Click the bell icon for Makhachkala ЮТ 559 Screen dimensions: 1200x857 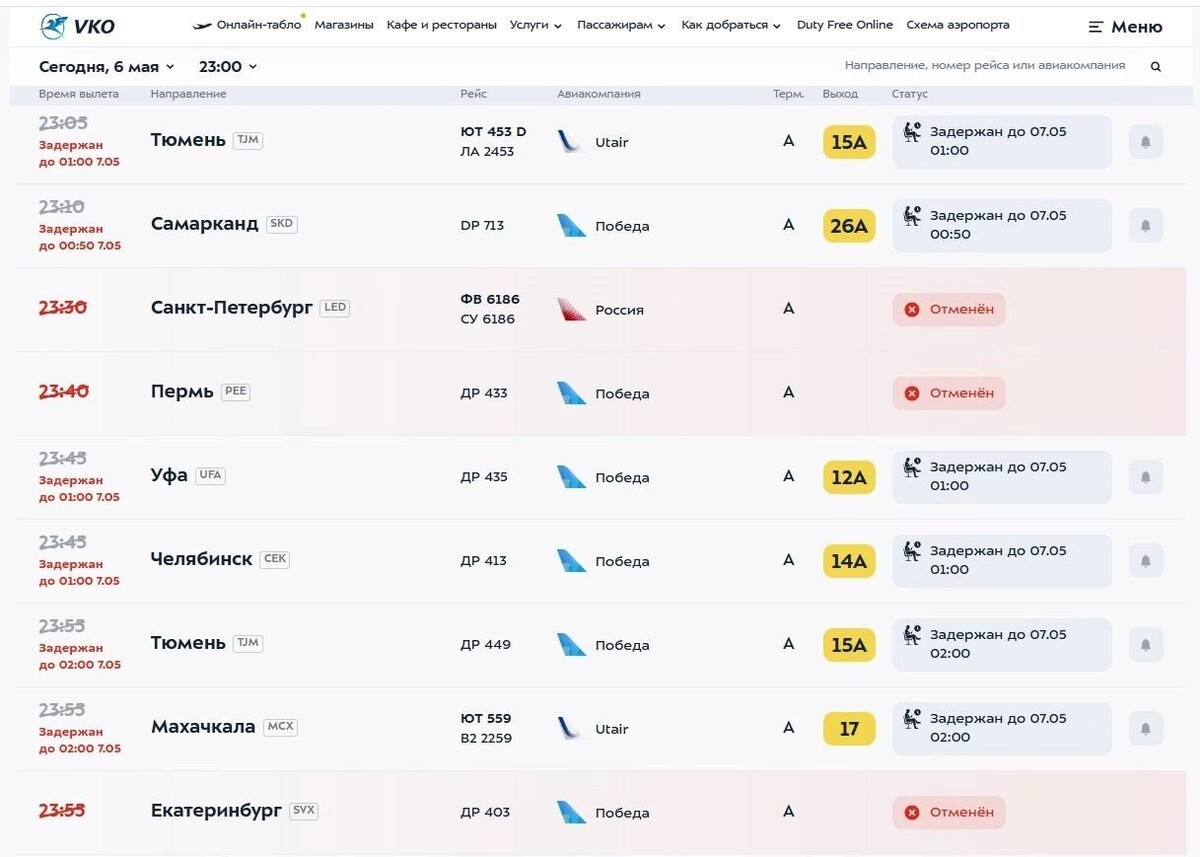pyautogui.click(x=1146, y=728)
